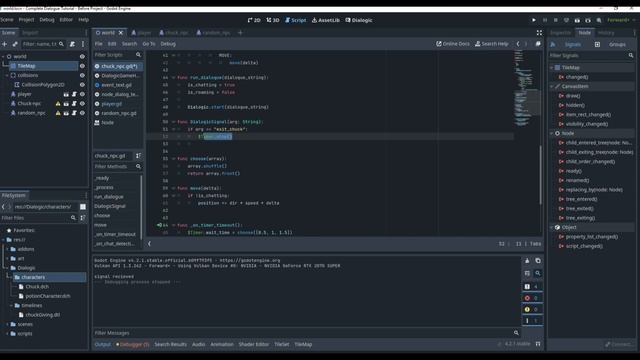Open Scene dock extra options menu

tap(83, 44)
